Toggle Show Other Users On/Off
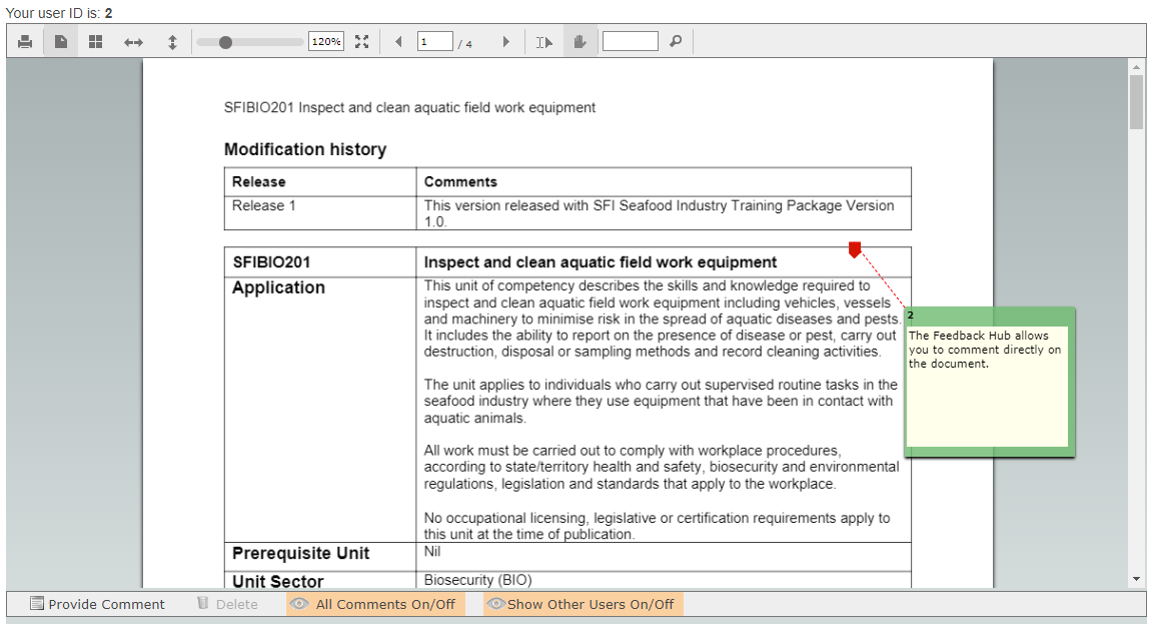Image resolution: width=1152 pixels, height=628 pixels. pyautogui.click(x=583, y=604)
